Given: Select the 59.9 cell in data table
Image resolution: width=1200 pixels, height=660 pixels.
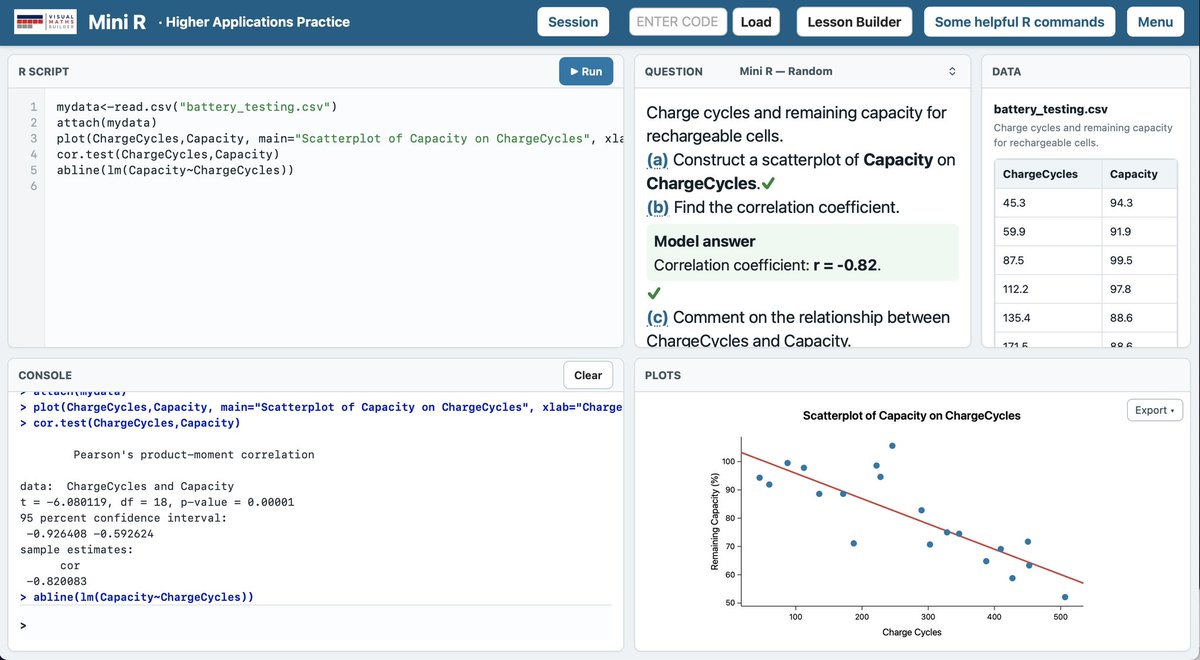Looking at the screenshot, I should coord(1048,232).
